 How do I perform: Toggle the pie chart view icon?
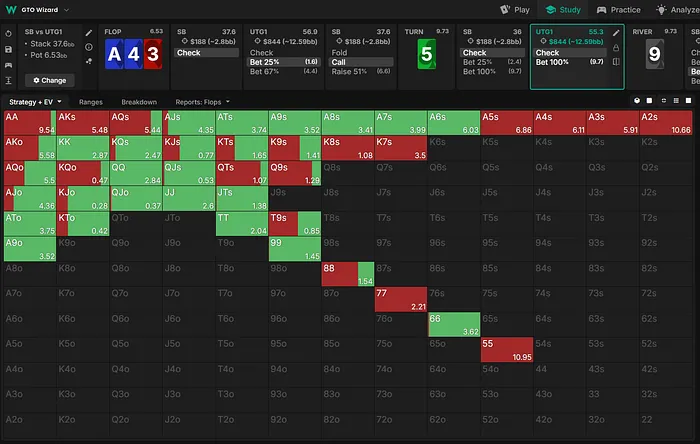tap(637, 102)
